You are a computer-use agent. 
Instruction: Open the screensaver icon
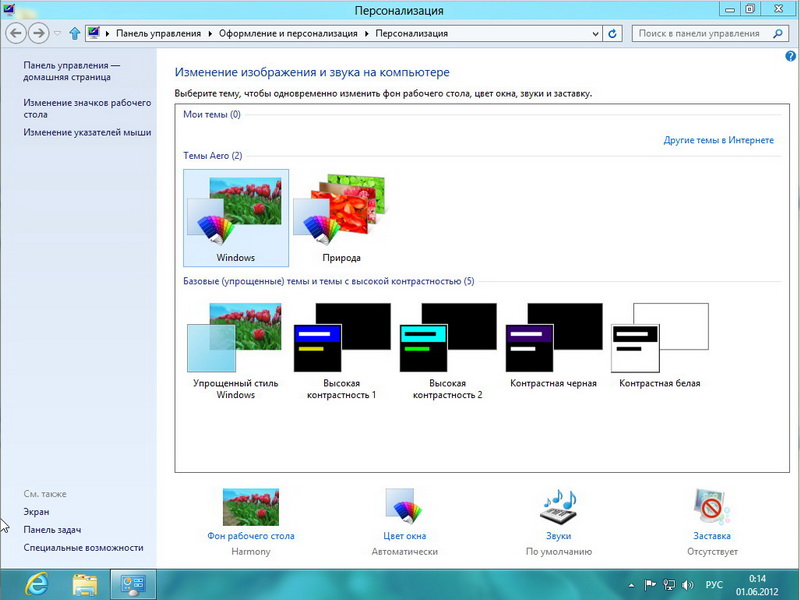click(x=712, y=507)
